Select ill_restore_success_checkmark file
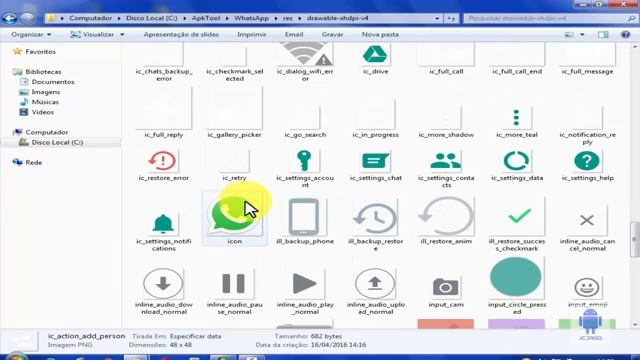This screenshot has width=640, height=360. coord(519,216)
